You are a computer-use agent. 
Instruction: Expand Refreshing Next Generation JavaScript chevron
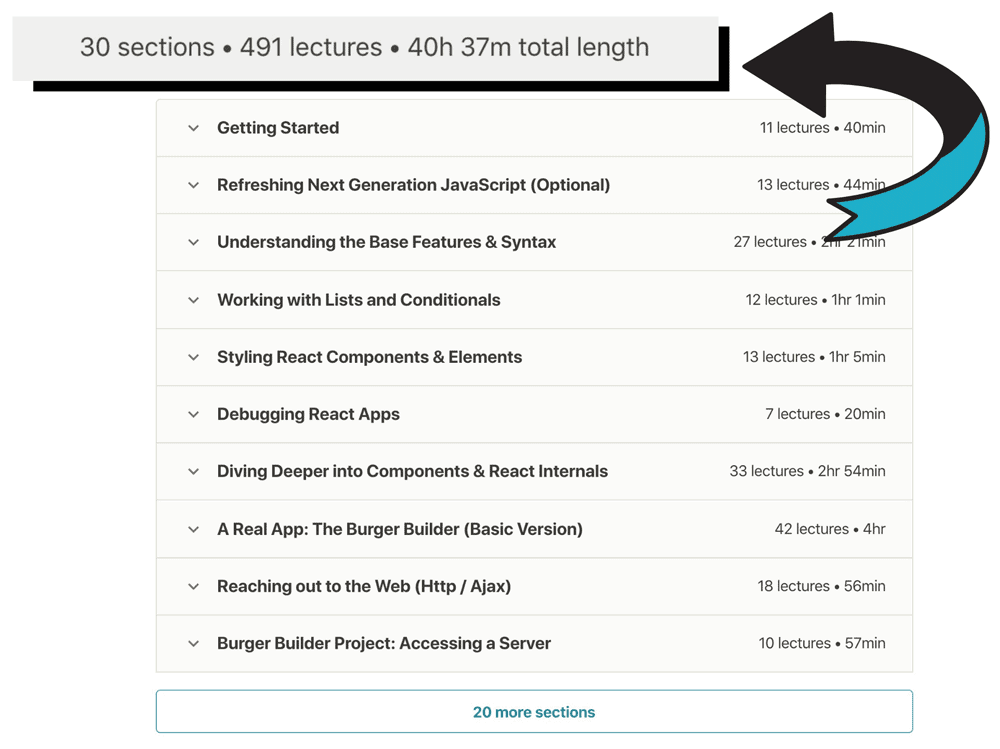(193, 185)
